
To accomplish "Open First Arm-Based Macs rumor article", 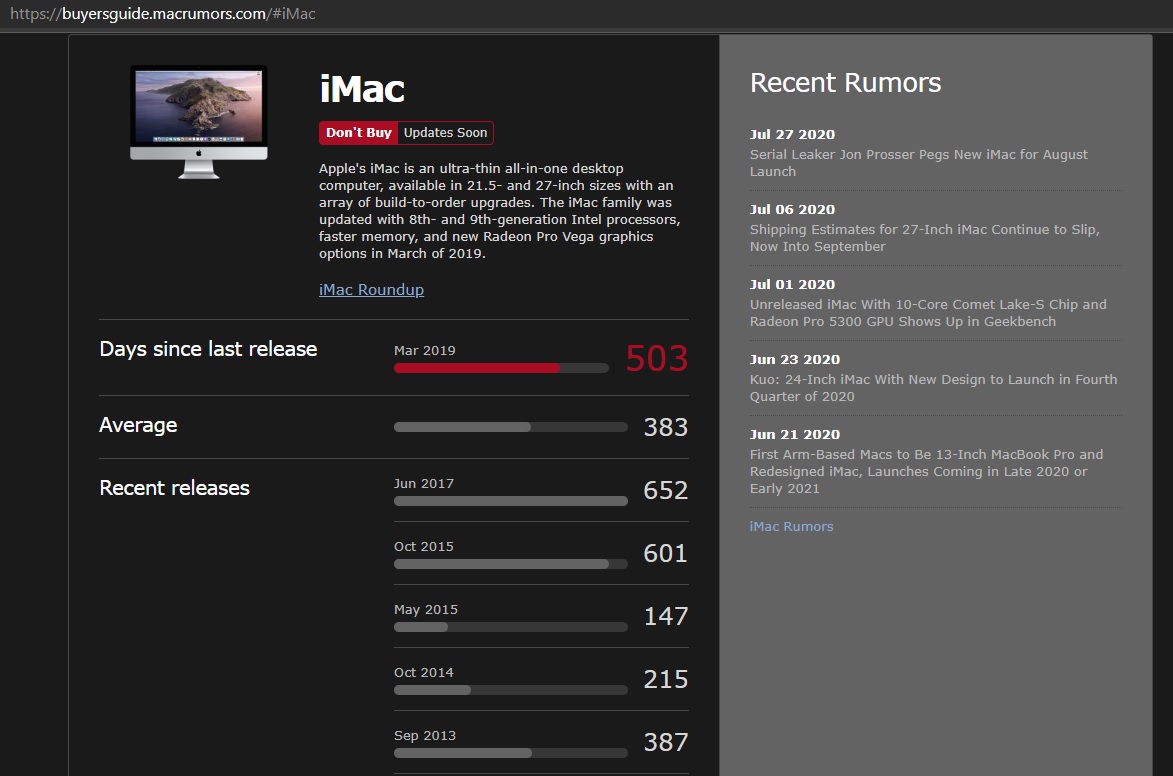I will (926, 471).
